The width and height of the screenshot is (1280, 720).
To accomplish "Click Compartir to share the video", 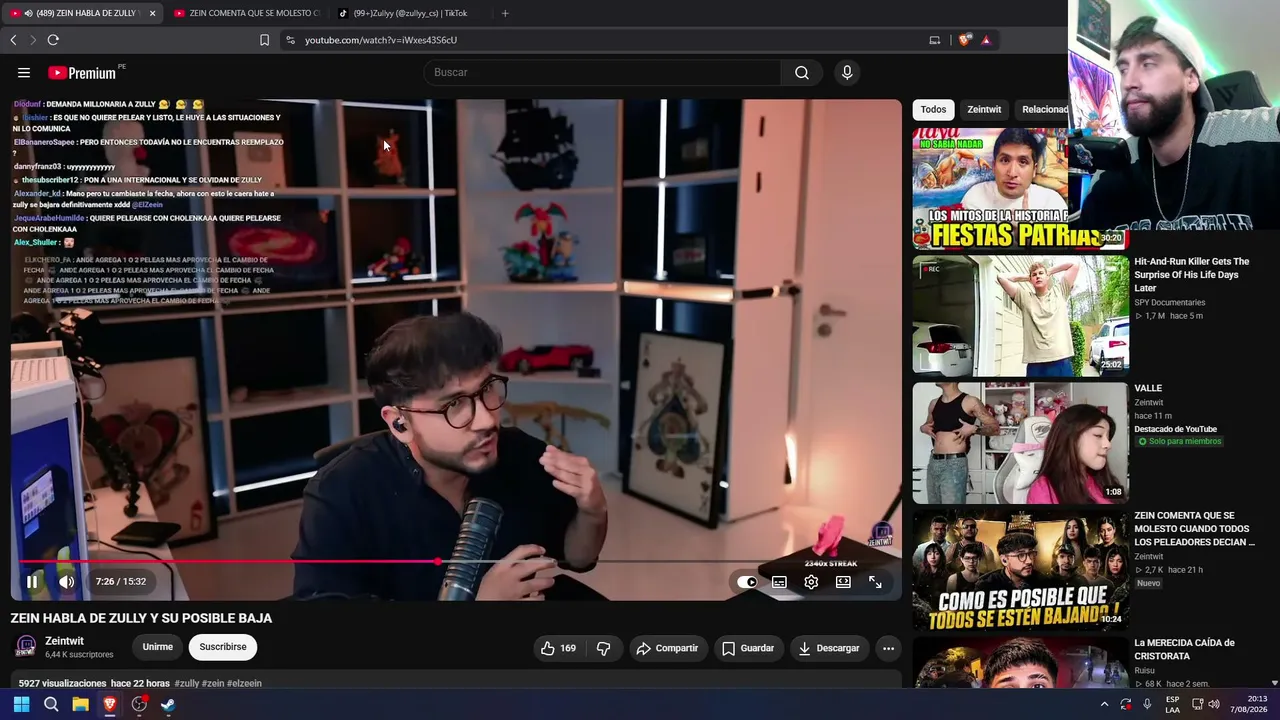I will pyautogui.click(x=667, y=648).
